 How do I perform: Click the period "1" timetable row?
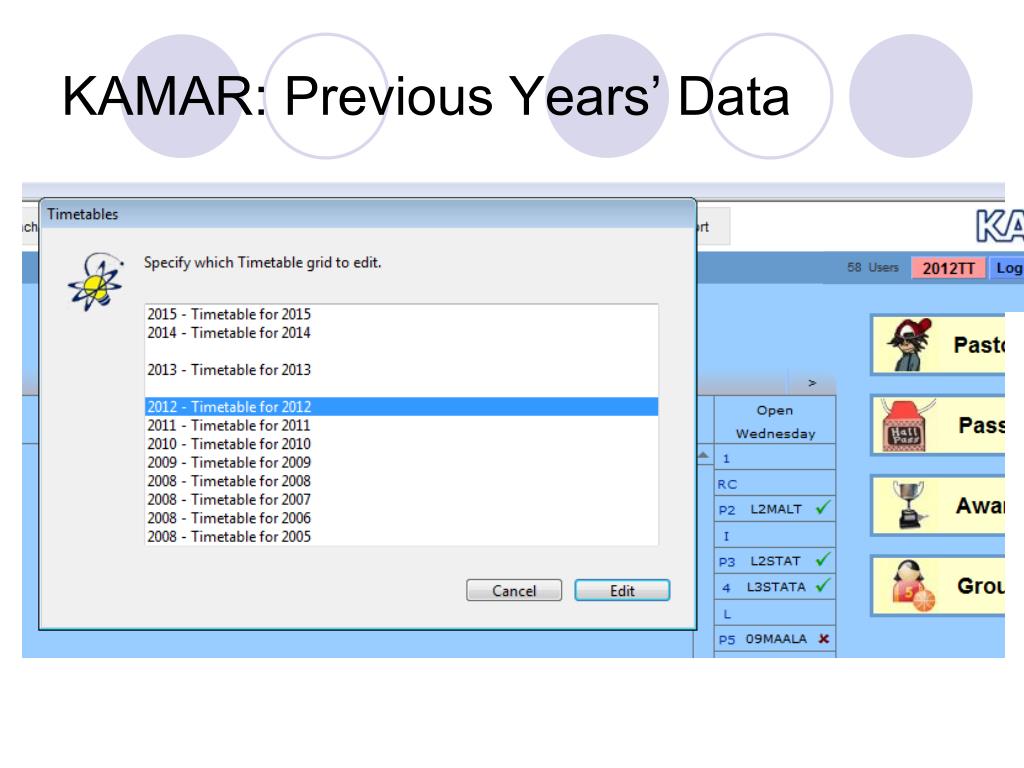click(775, 458)
